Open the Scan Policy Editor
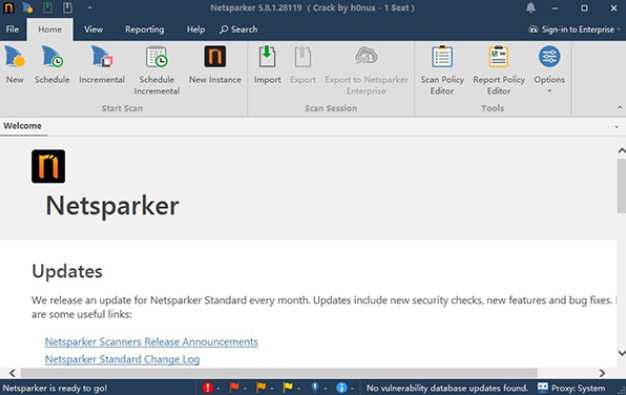Screen dimensions: 626x395 pyautogui.click(x=442, y=70)
